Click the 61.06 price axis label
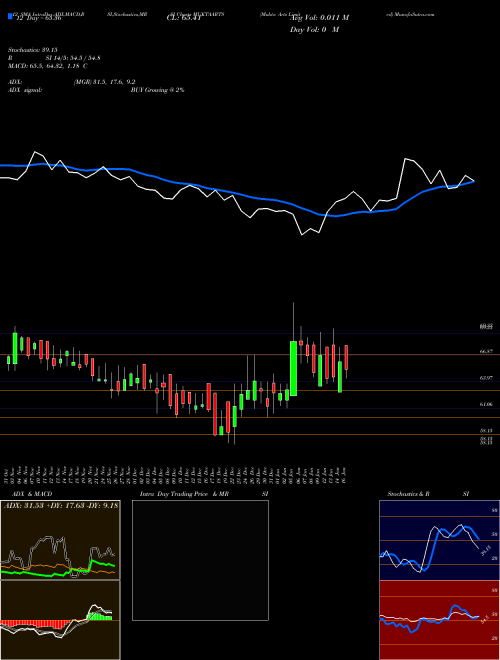500x660 pixels. point(486,405)
